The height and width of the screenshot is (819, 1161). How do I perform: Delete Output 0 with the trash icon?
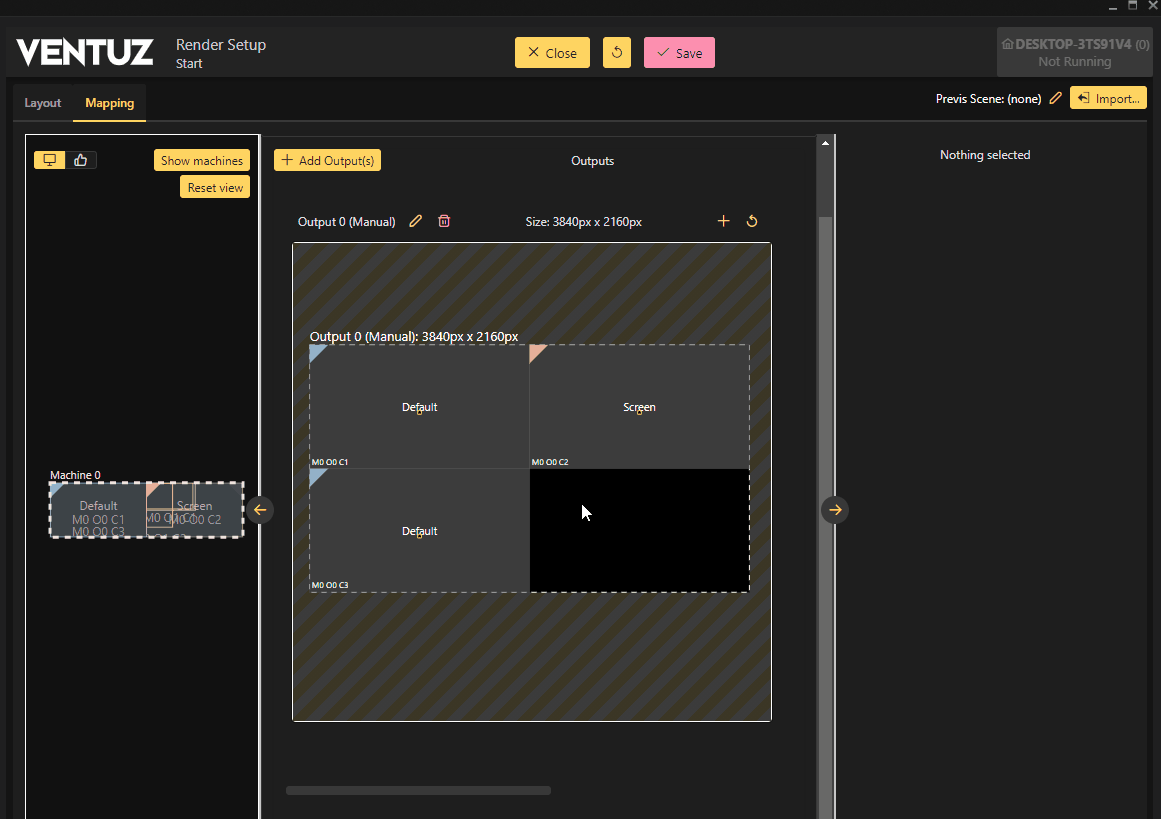[444, 221]
